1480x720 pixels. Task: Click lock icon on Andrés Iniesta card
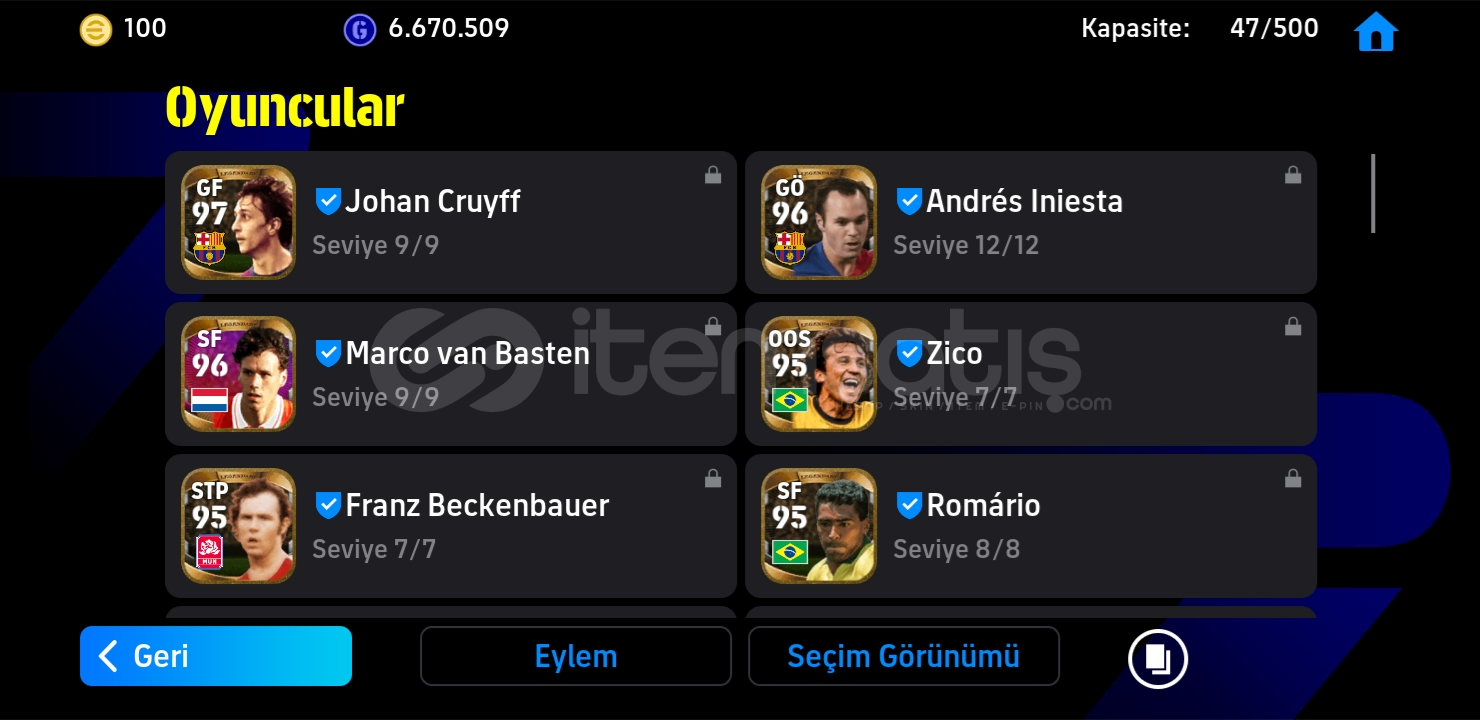[x=1293, y=175]
